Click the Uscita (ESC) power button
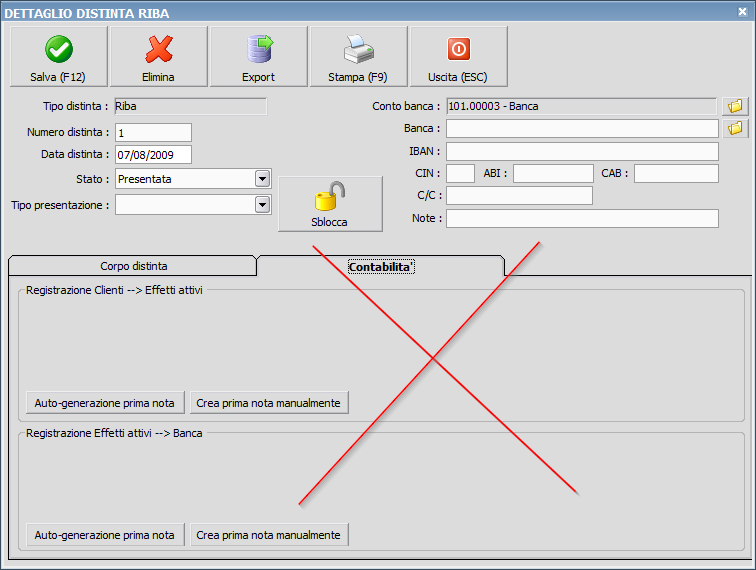 pyautogui.click(x=459, y=57)
